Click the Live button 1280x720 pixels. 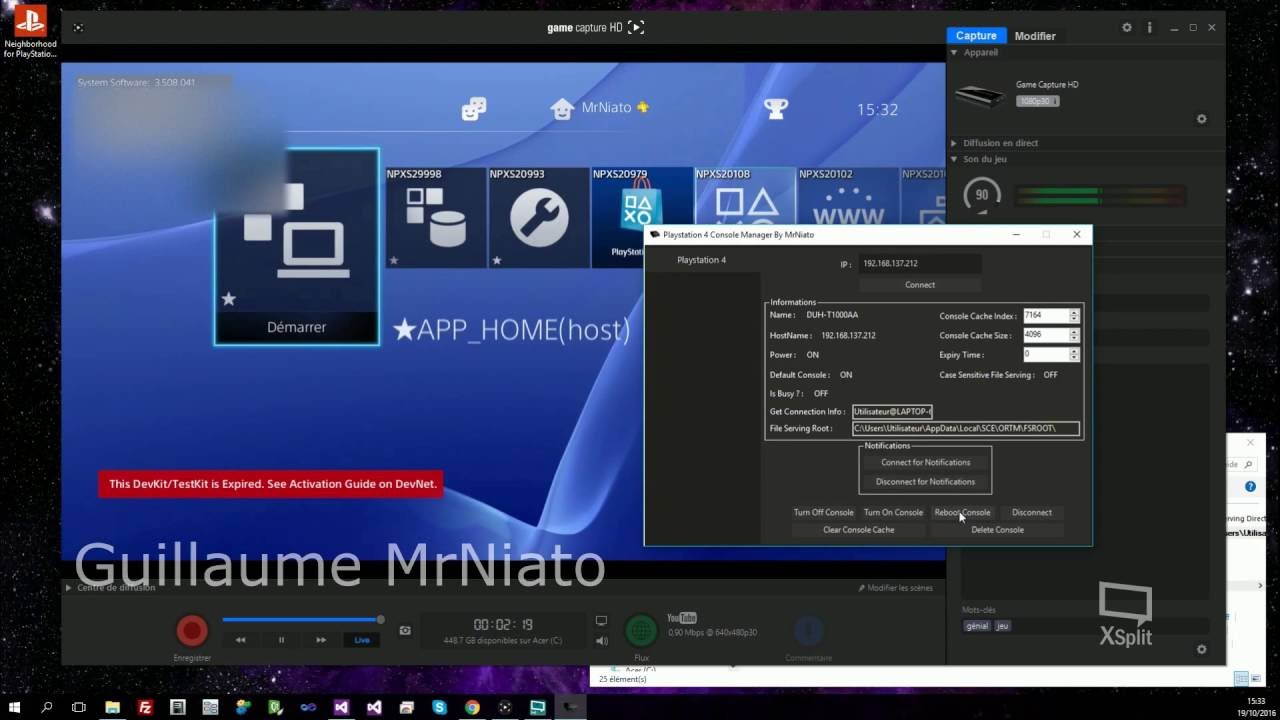[362, 640]
